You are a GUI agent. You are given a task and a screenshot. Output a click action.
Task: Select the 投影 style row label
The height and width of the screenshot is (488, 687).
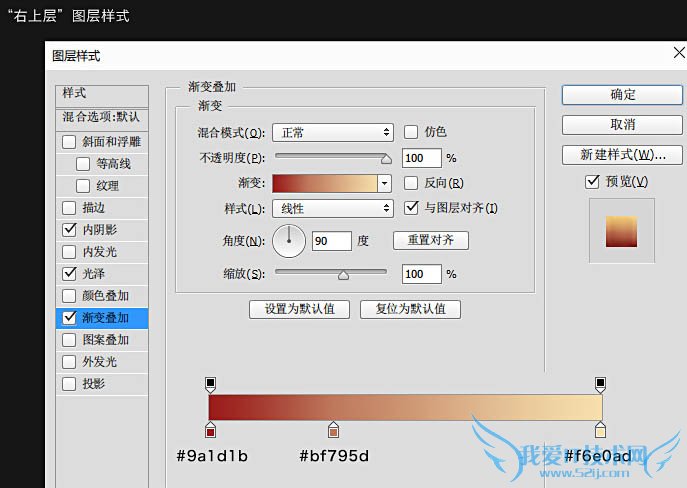(x=93, y=384)
